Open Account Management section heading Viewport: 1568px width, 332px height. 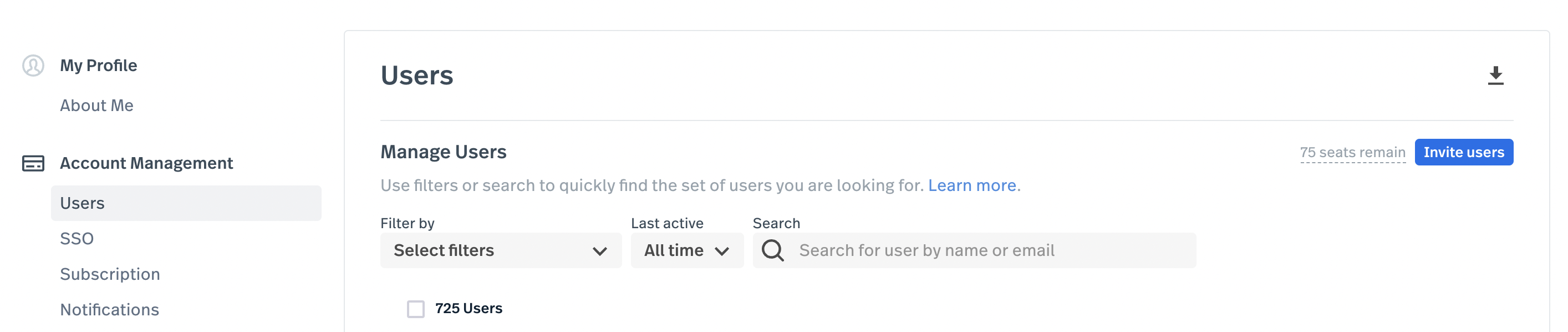click(x=146, y=163)
